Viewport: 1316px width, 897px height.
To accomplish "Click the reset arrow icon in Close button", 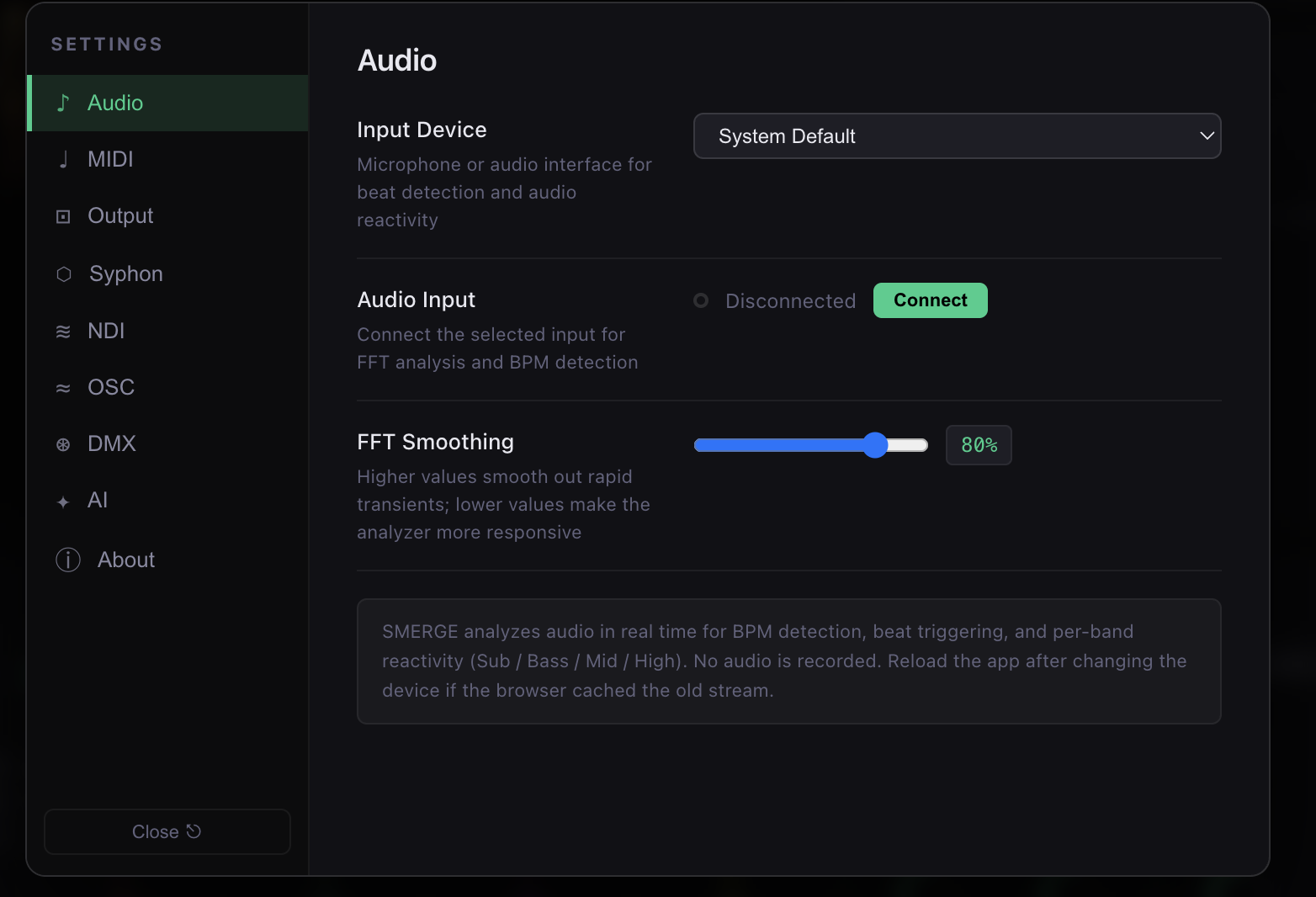I will (194, 831).
